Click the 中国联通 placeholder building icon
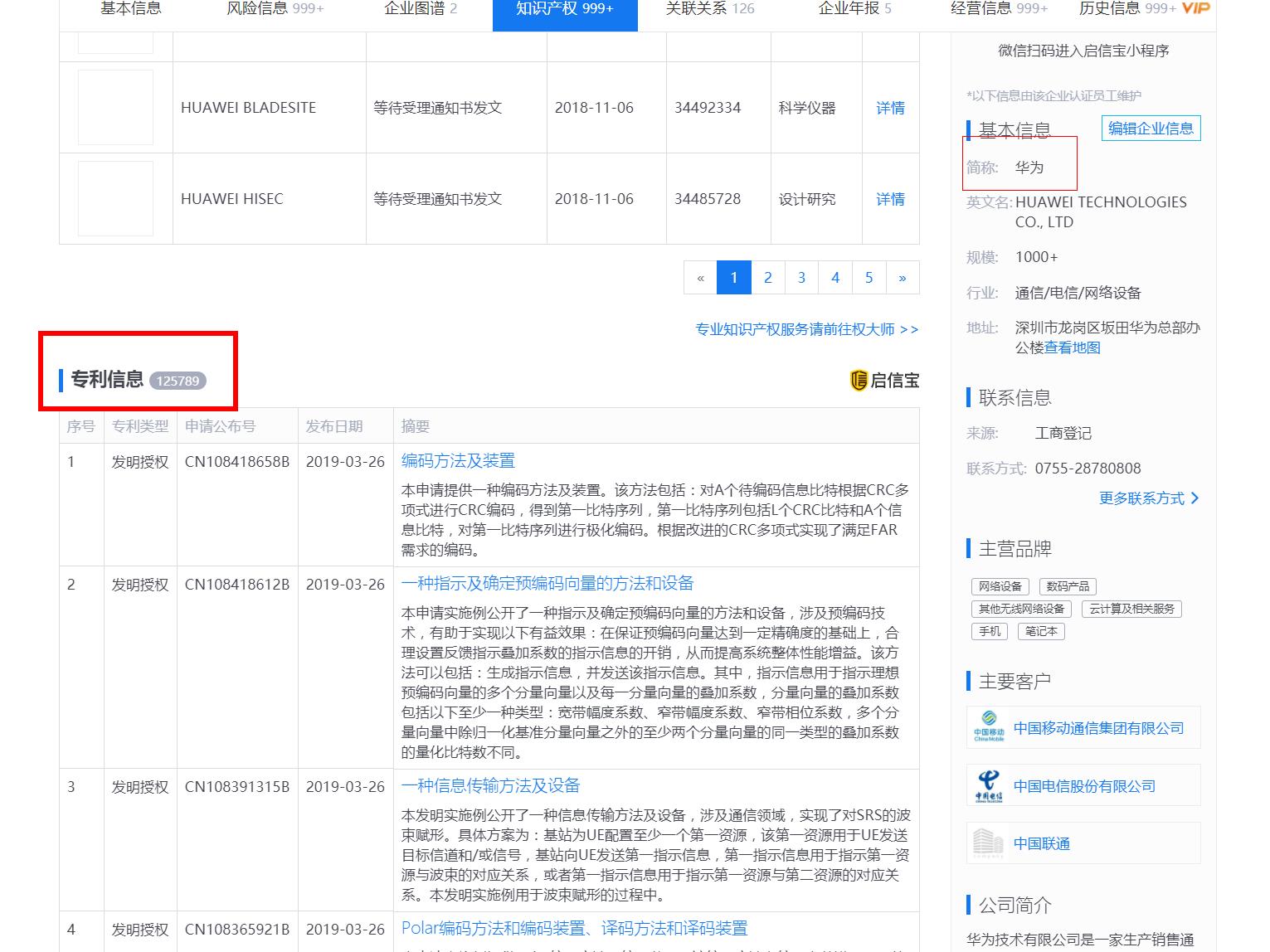This screenshot has height=952, width=1270. pos(989,843)
